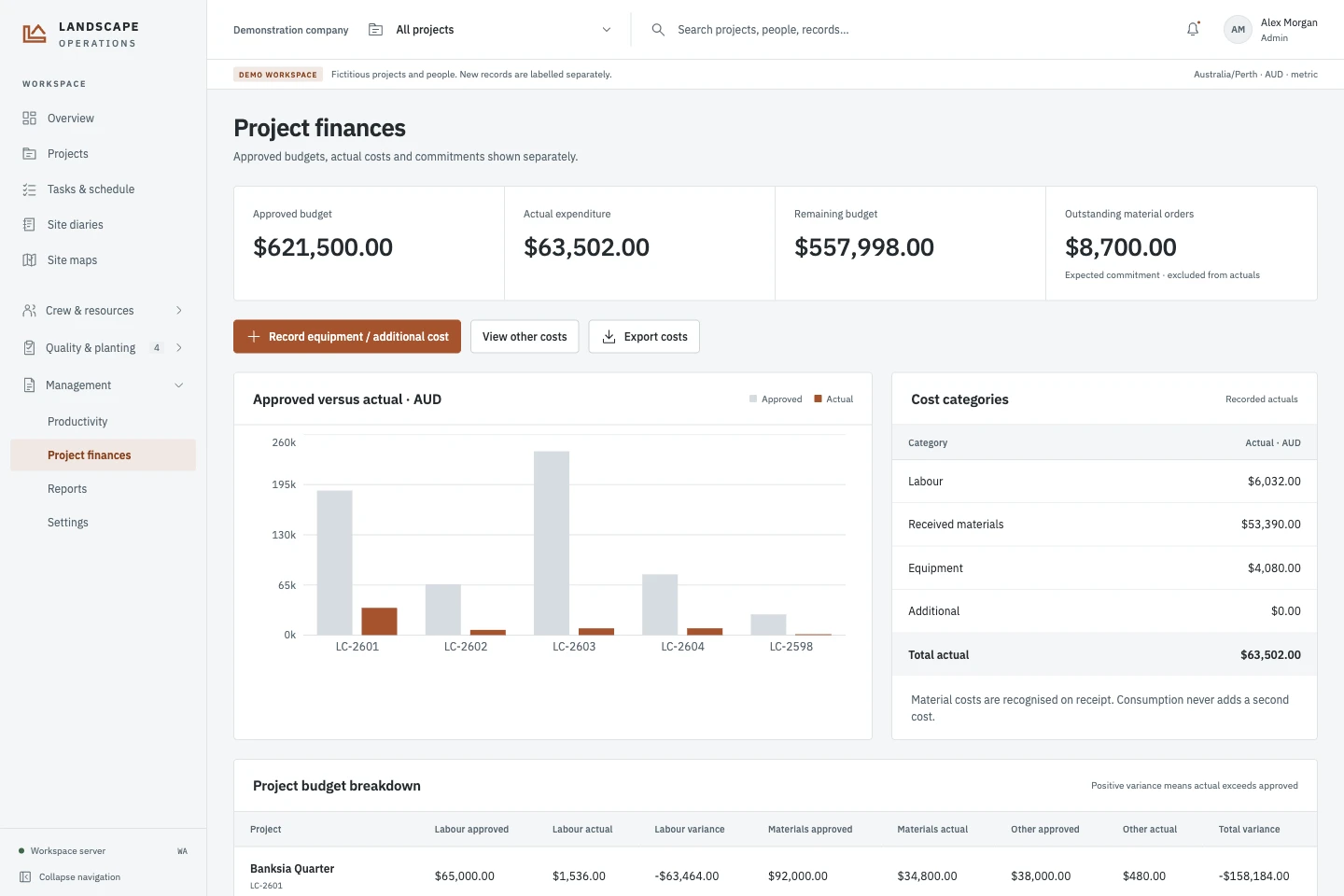Click the Total actual row

coord(1104,655)
